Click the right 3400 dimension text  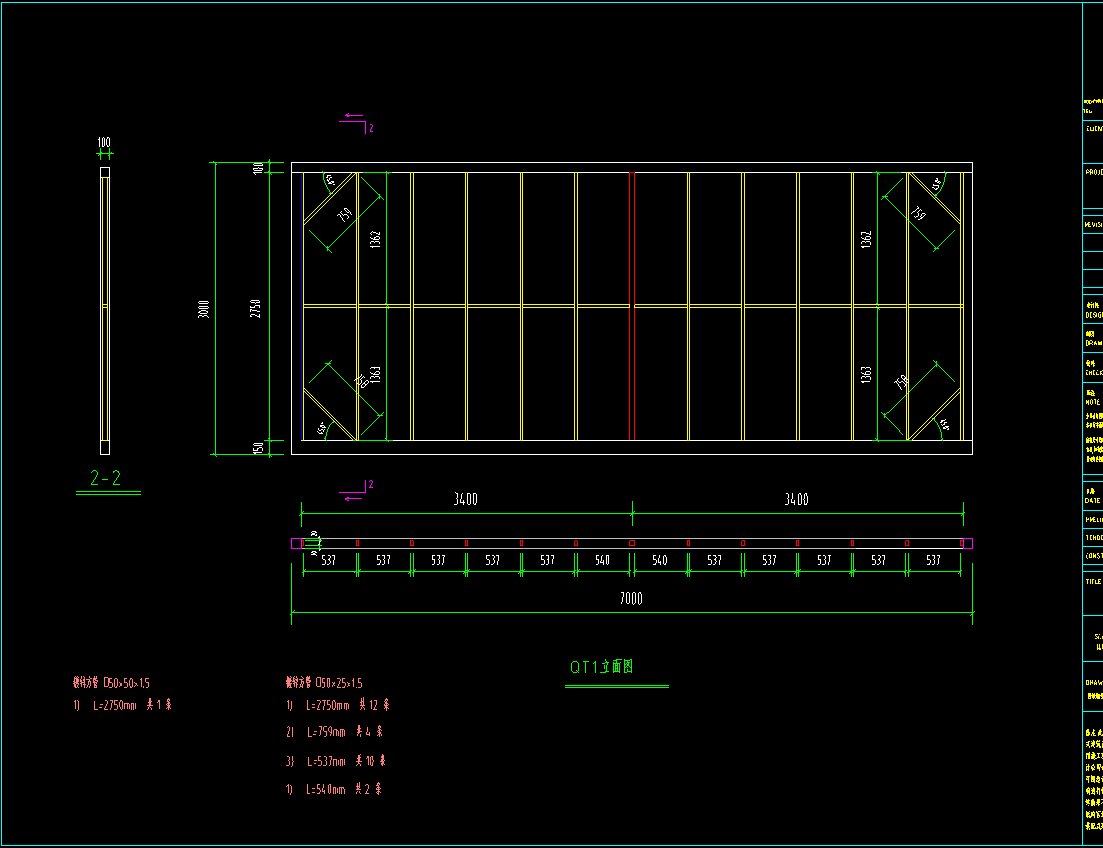point(797,500)
